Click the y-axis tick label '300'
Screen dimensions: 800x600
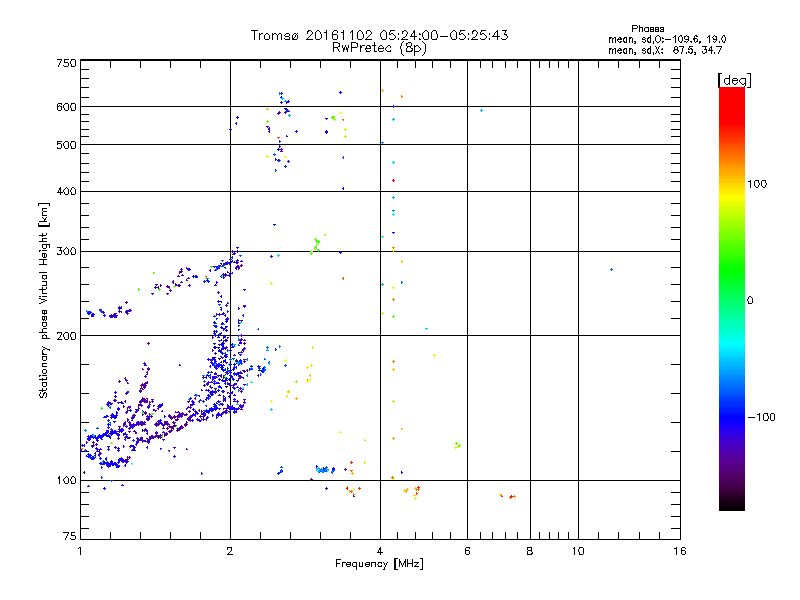[66, 252]
